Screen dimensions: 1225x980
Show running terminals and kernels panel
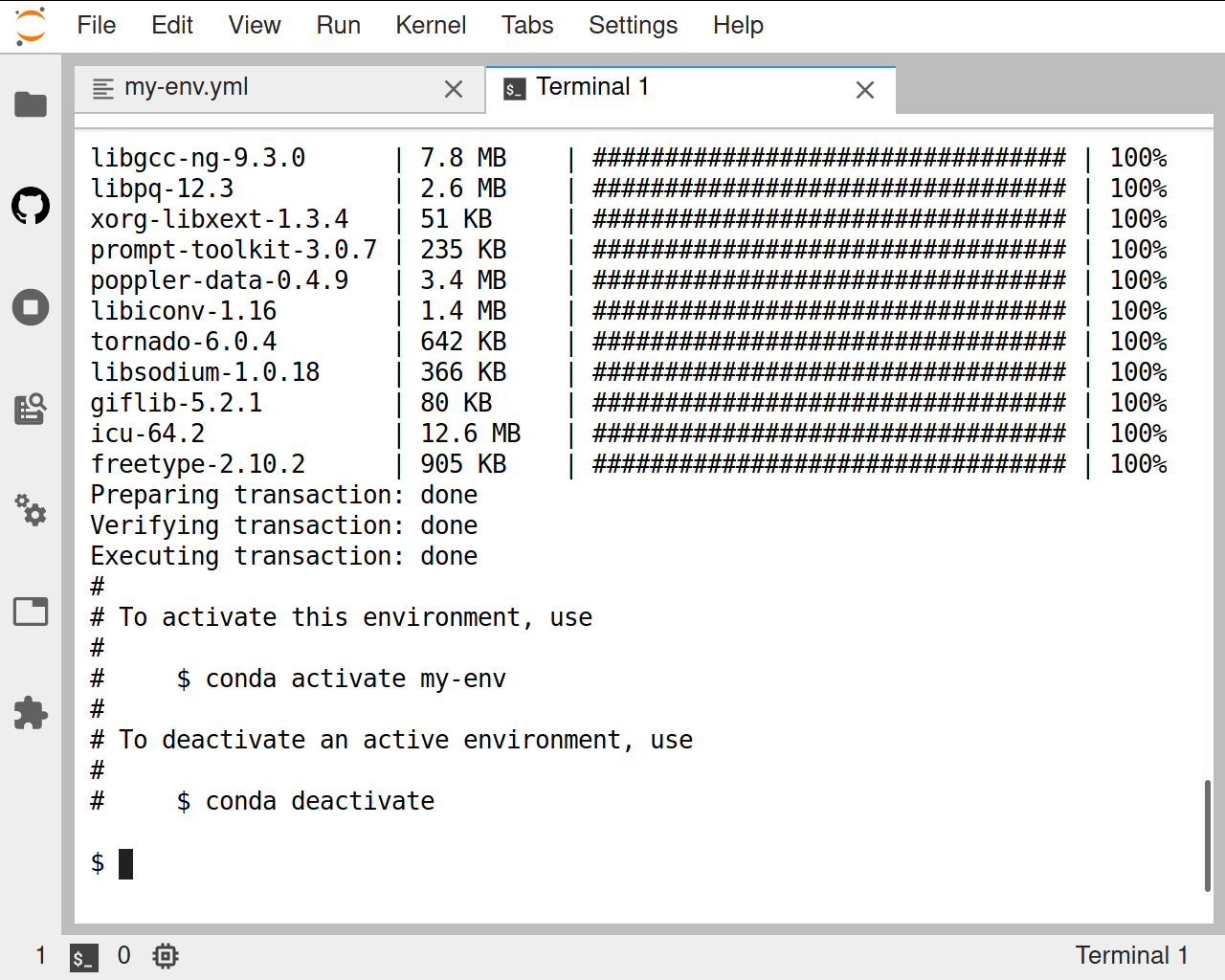point(31,307)
